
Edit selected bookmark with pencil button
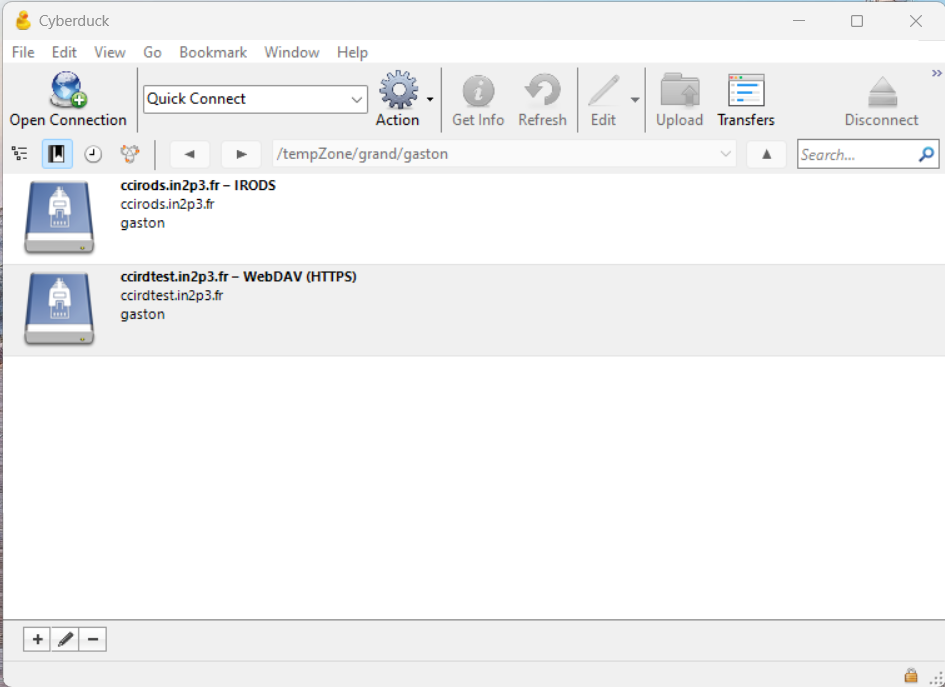65,639
